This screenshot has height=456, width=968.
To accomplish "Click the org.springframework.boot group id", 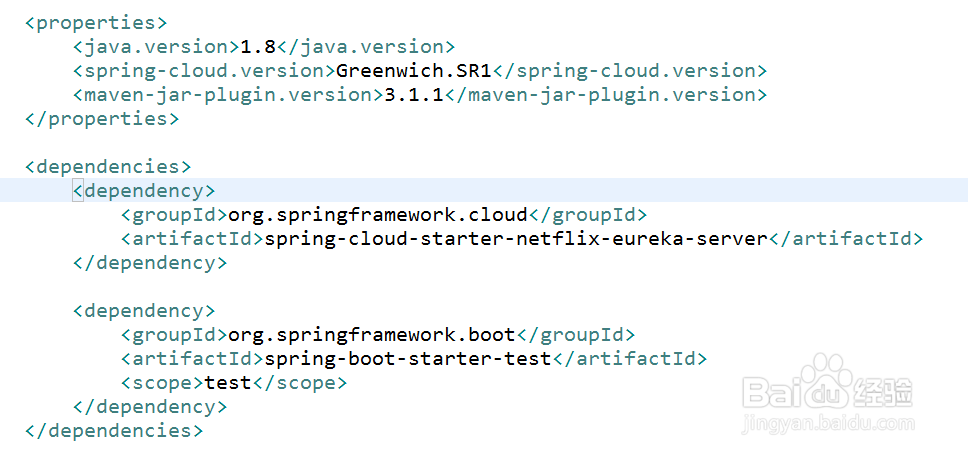I will pyautogui.click(x=372, y=335).
